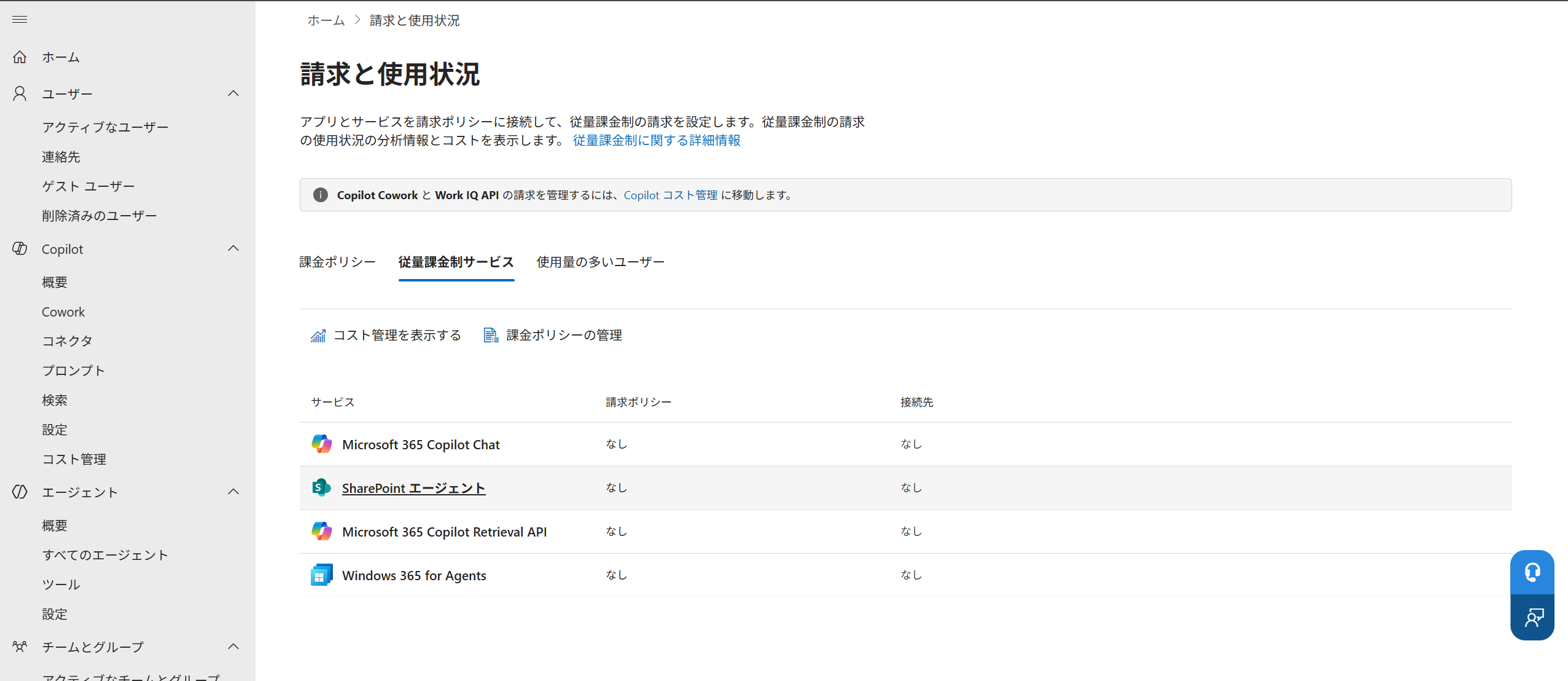
Task: Select the Microsoft 365 Copilot Chat row
Action: tap(906, 444)
